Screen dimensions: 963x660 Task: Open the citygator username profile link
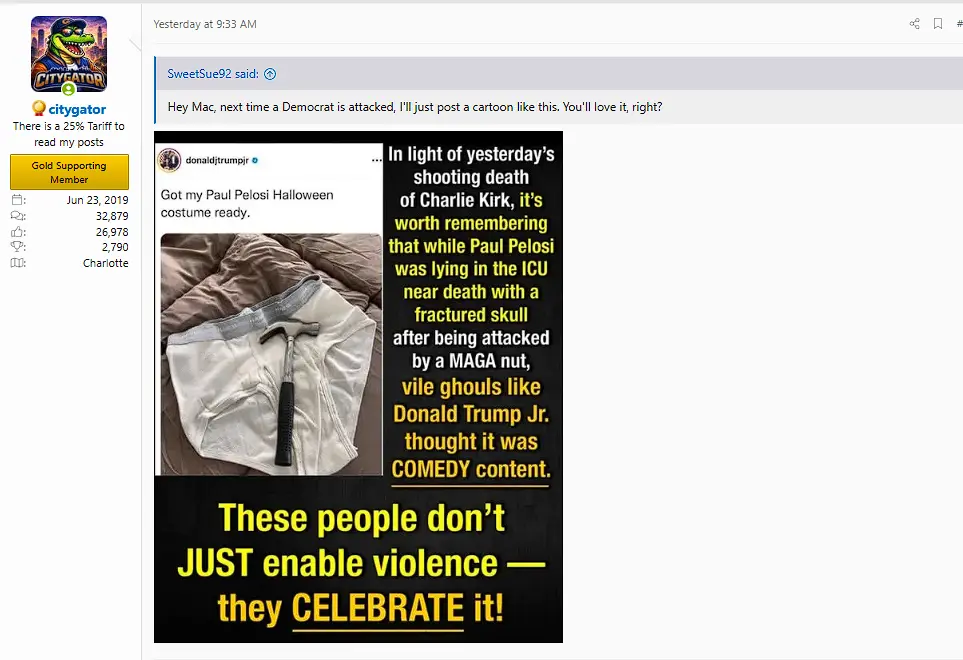click(x=77, y=109)
